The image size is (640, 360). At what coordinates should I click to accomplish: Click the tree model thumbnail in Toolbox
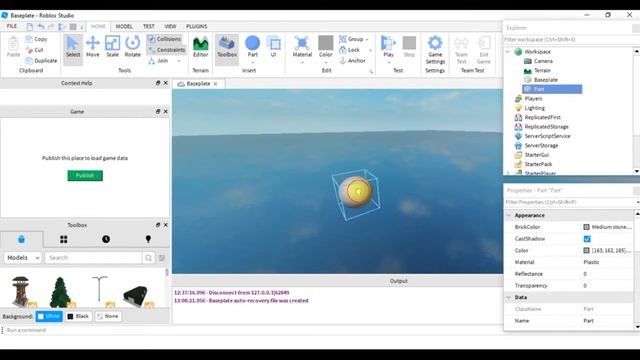coord(60,292)
